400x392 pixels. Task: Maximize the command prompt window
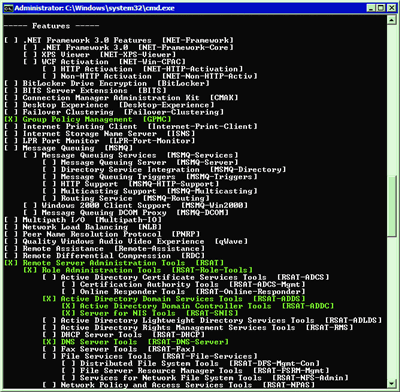click(381, 8)
